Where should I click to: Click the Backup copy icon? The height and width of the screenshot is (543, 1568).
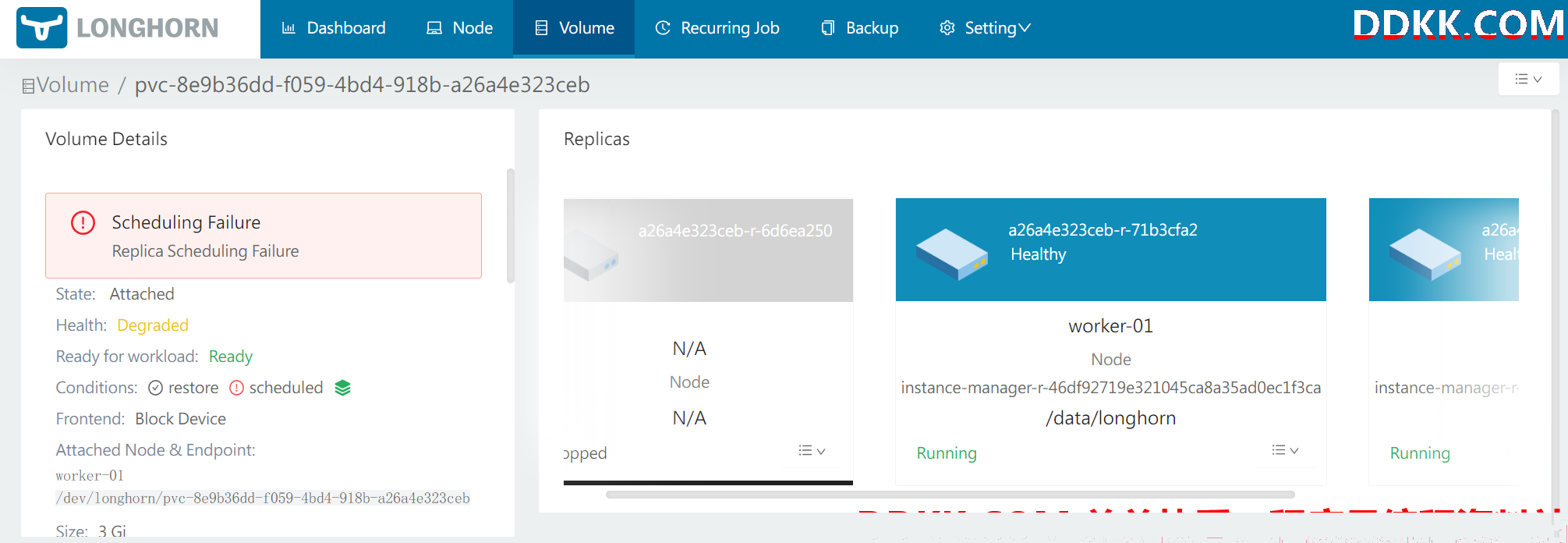point(828,28)
